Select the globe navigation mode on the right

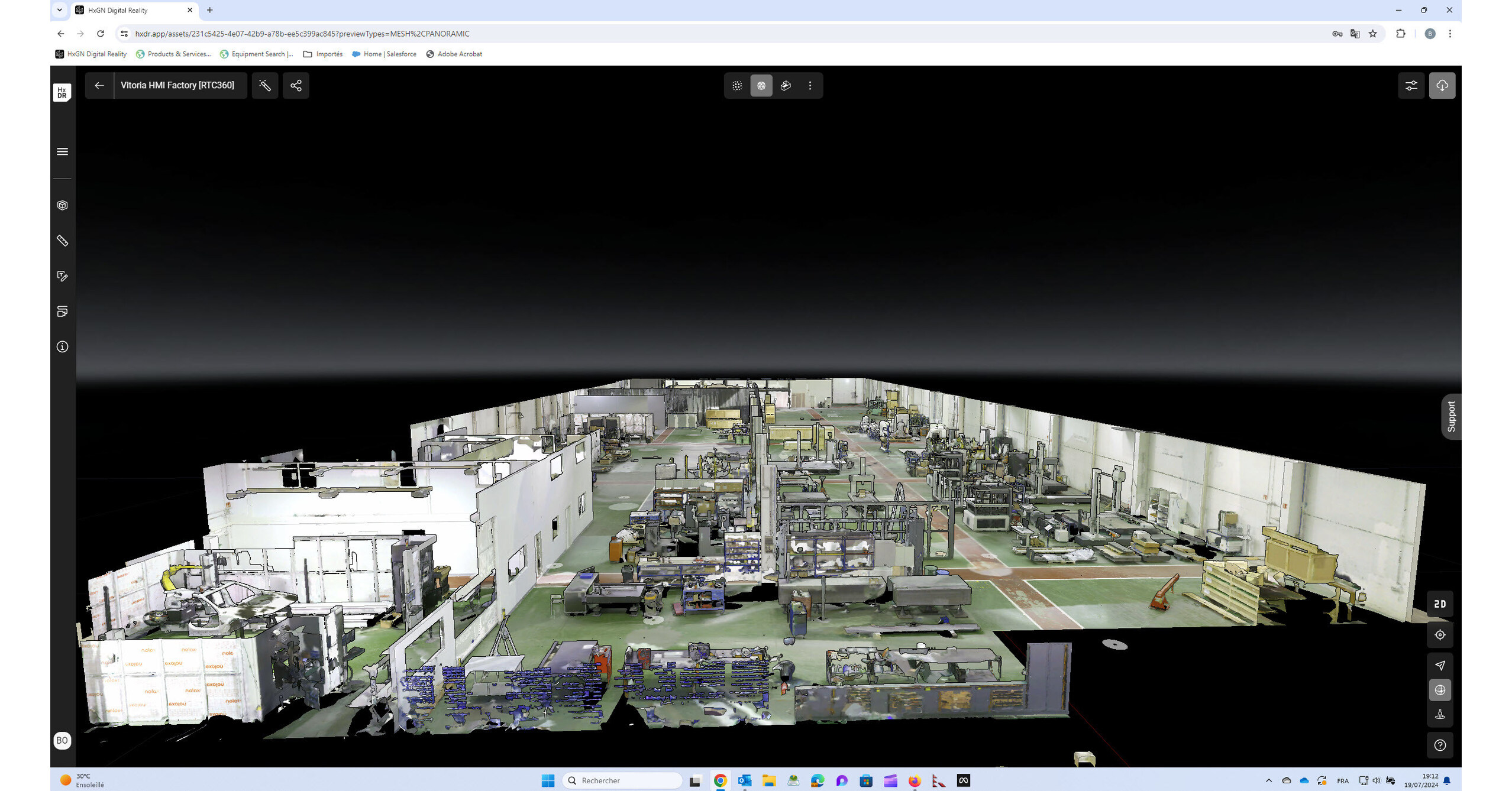1440,690
